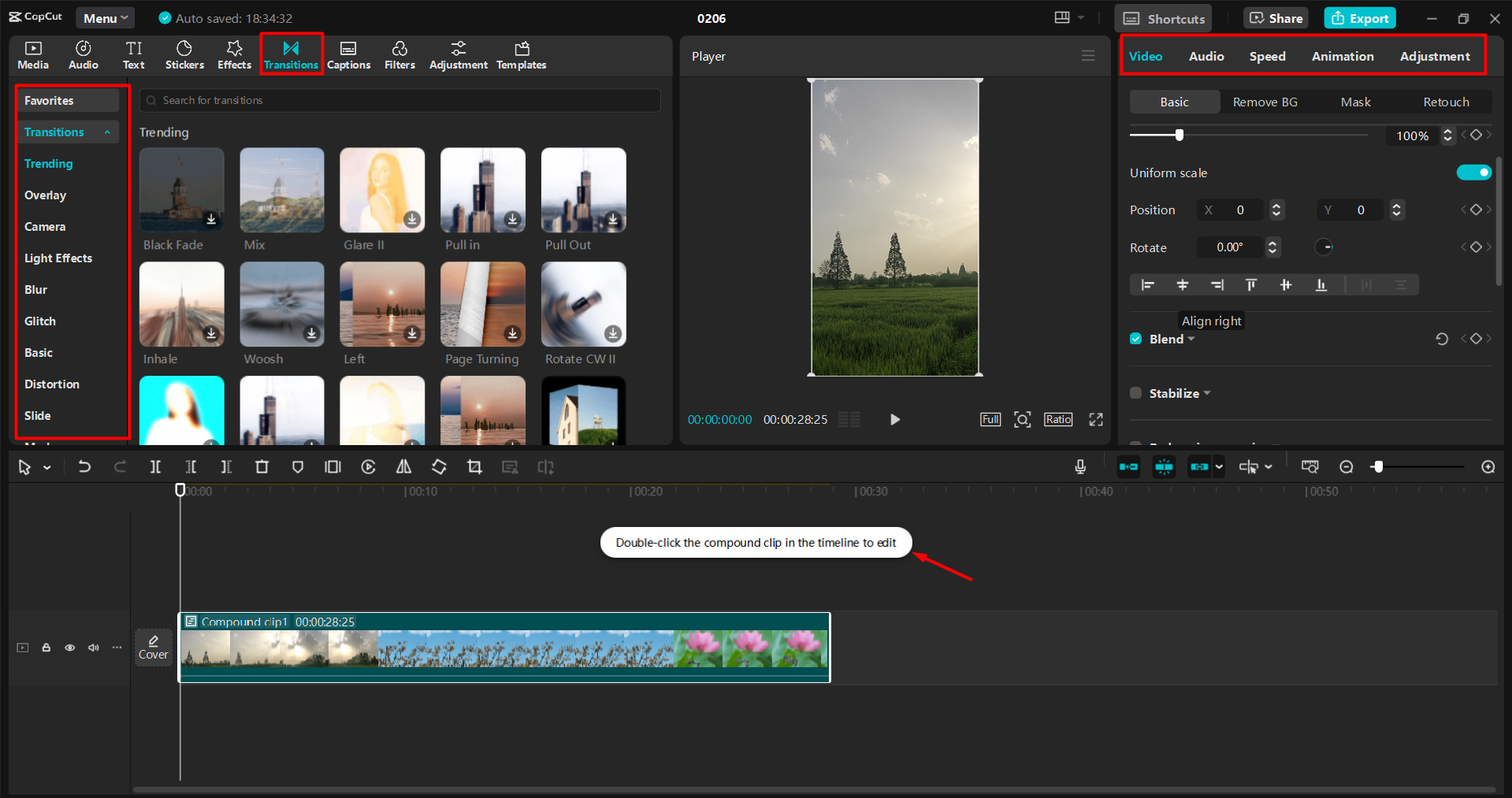Click the Export button
This screenshot has height=798, width=1512.
pyautogui.click(x=1358, y=17)
